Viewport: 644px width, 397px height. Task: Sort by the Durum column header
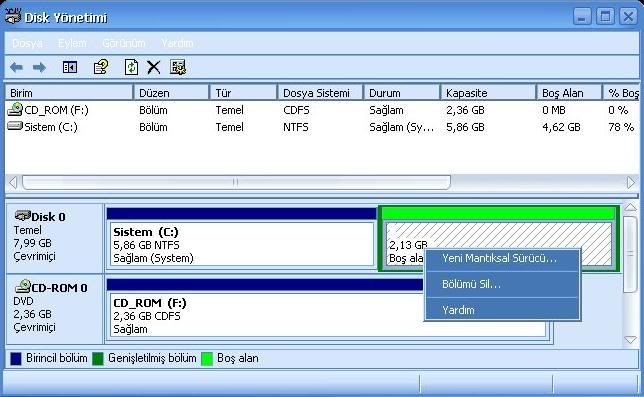pos(401,93)
